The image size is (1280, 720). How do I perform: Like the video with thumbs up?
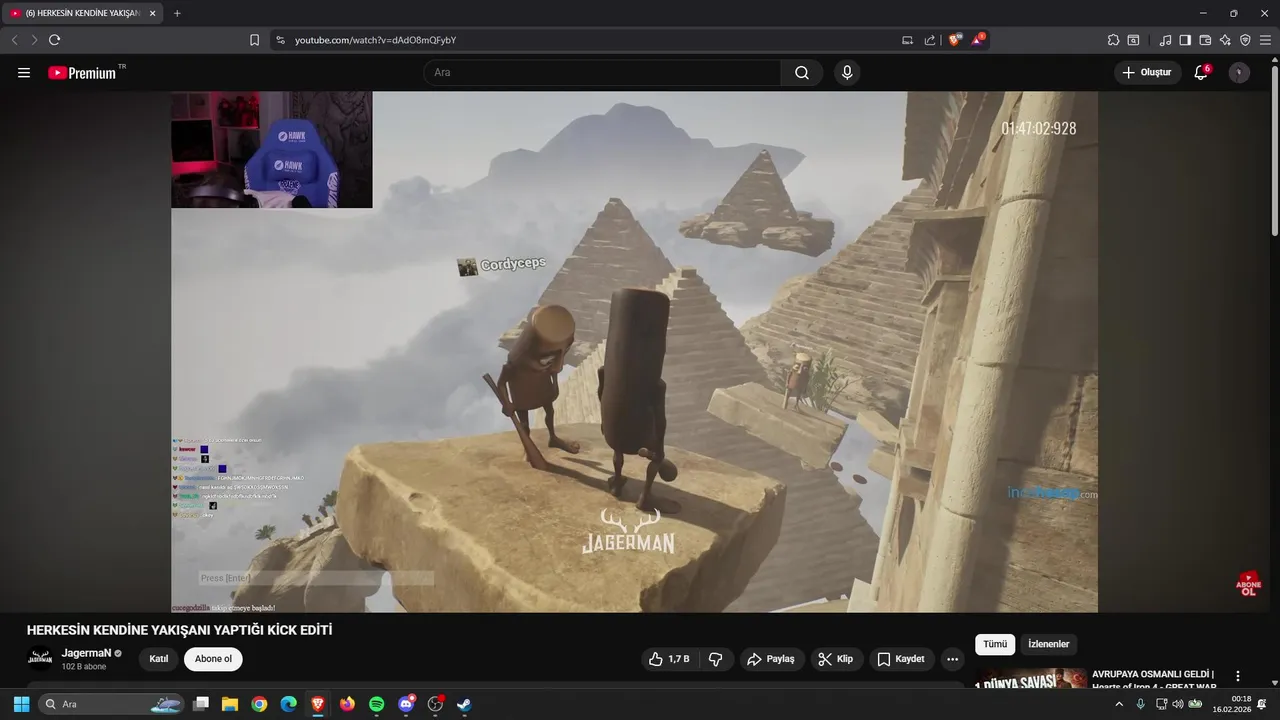click(668, 659)
